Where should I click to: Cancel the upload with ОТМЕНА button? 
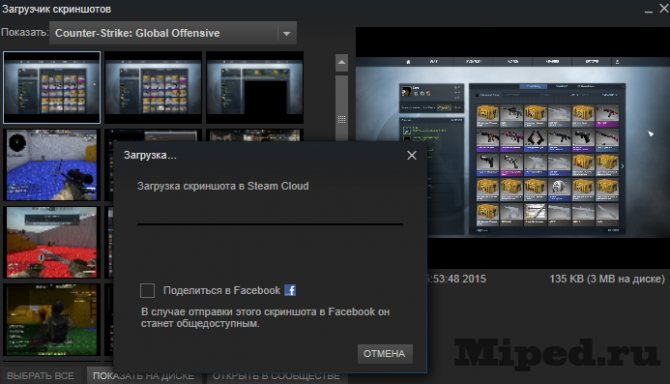pos(385,354)
